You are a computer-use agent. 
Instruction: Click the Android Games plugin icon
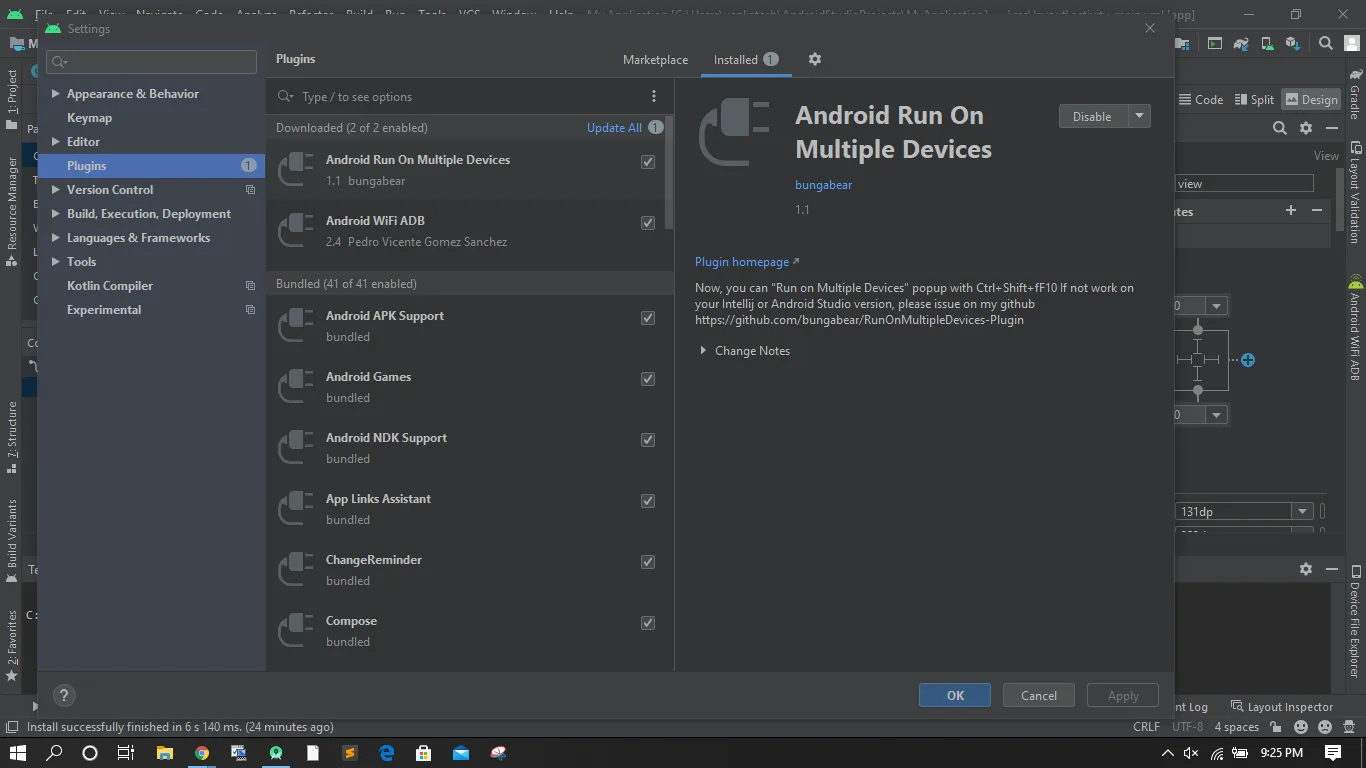click(x=295, y=387)
